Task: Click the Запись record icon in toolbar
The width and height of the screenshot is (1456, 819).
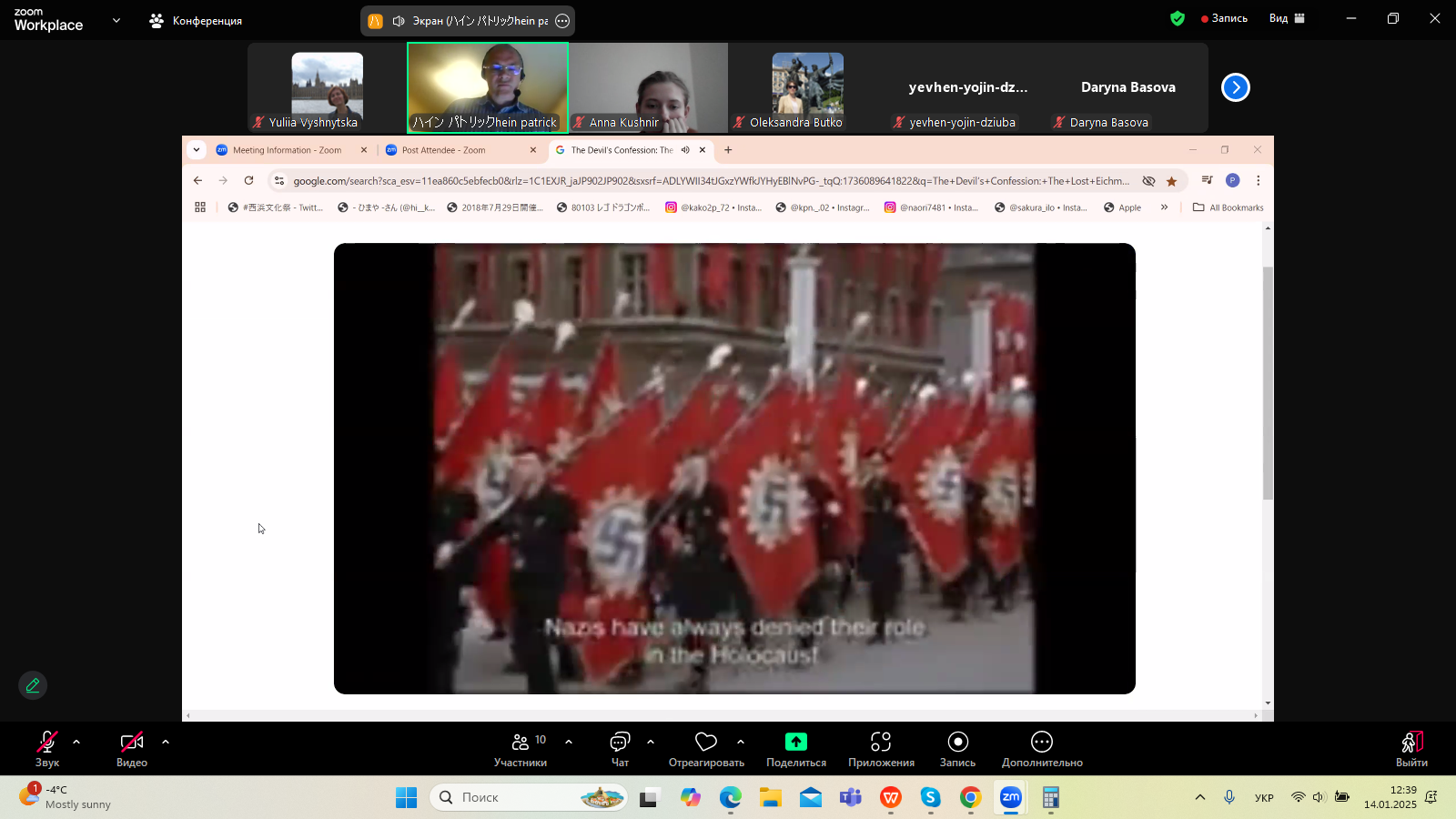Action: [x=957, y=742]
